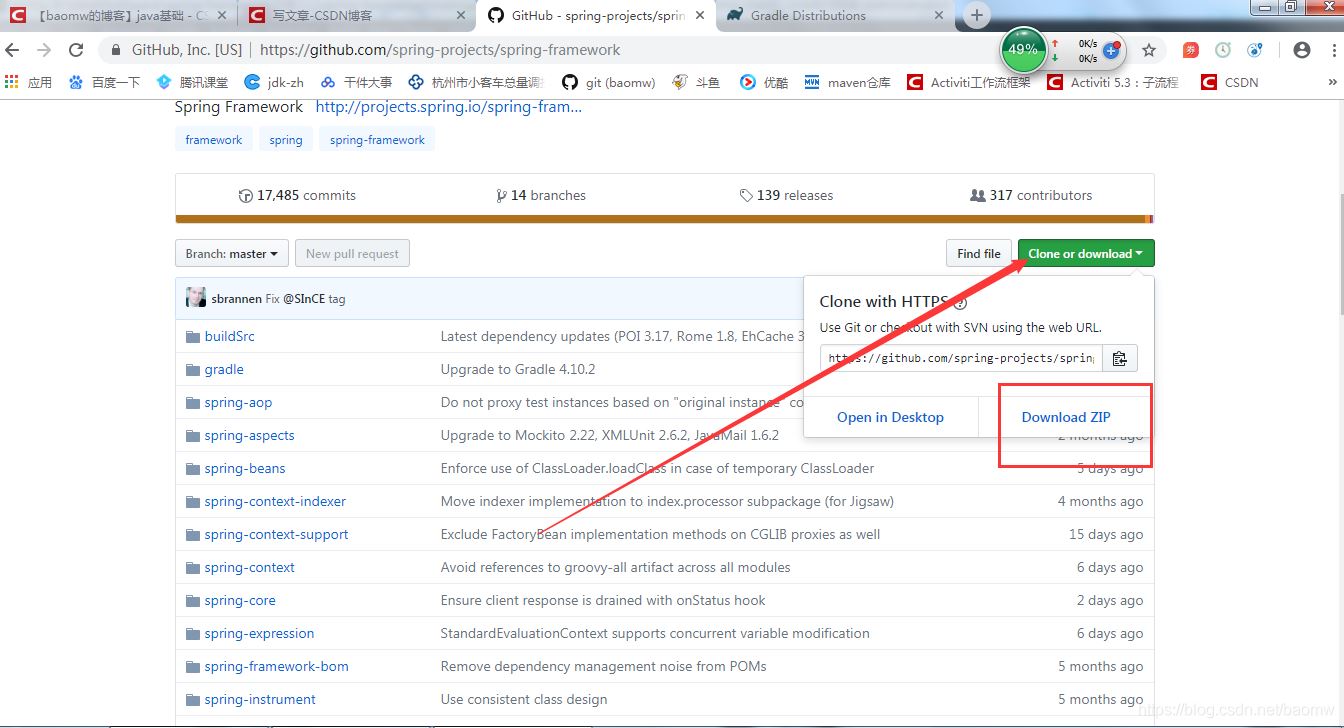
Task: Copy clone URL to clipboard
Action: coord(1119,358)
